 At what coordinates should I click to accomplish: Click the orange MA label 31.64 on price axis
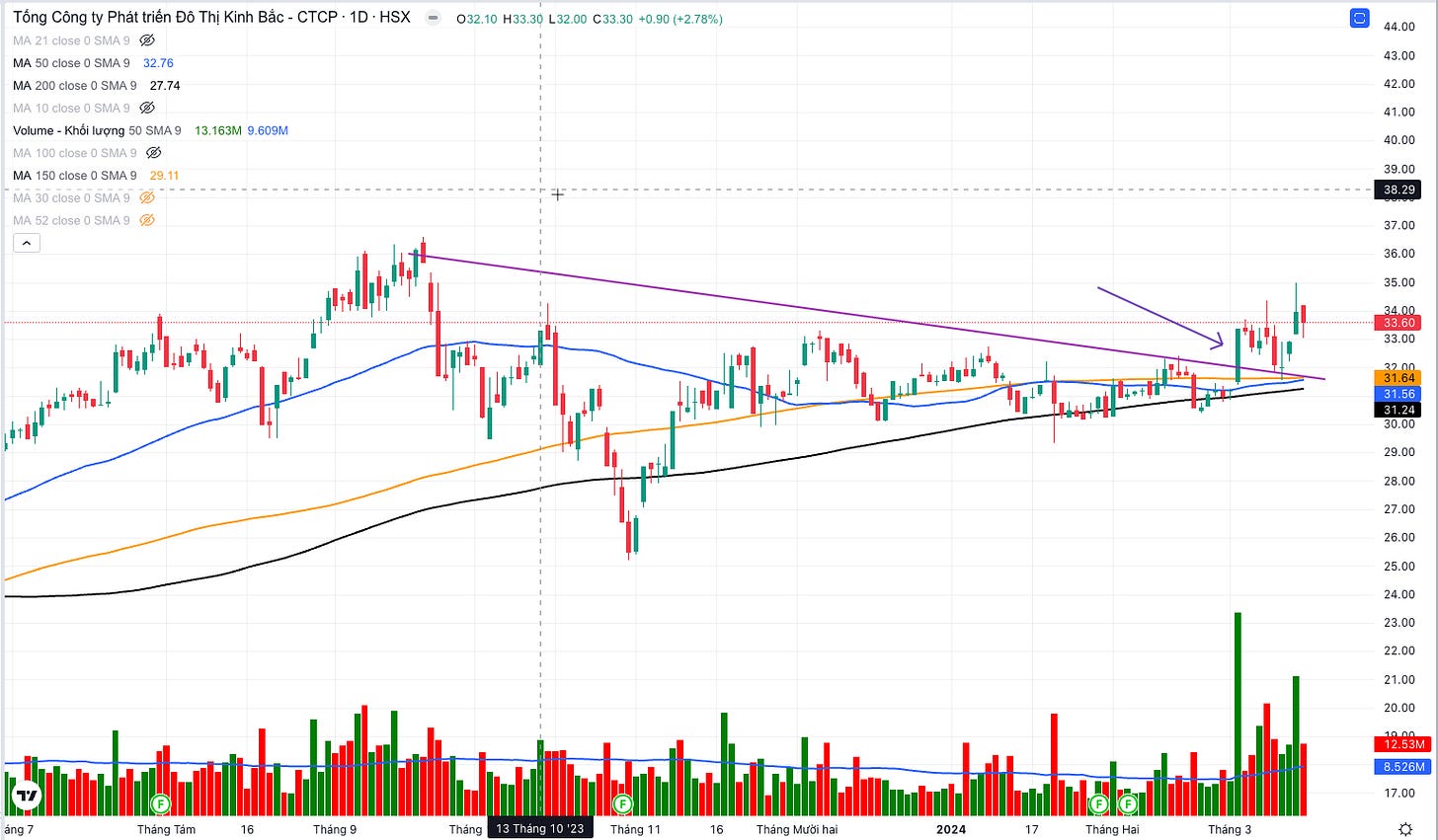pyautogui.click(x=1398, y=378)
